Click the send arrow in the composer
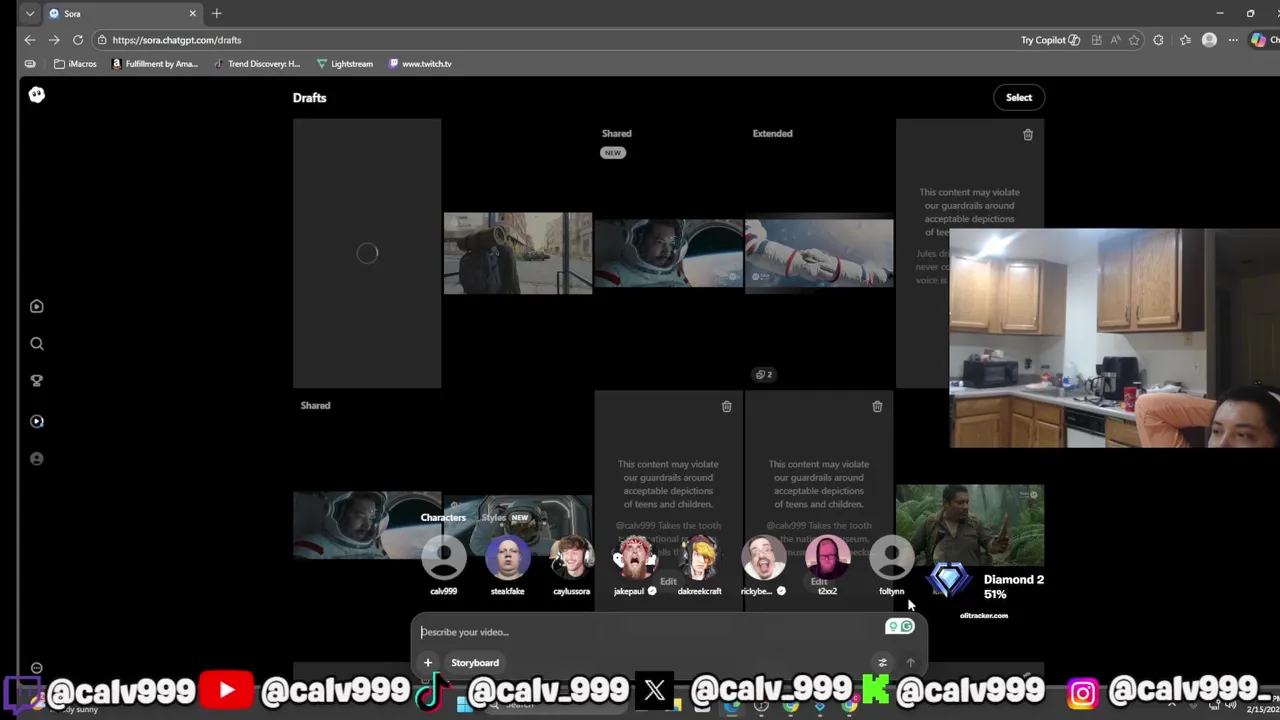This screenshot has width=1280, height=720. click(910, 662)
